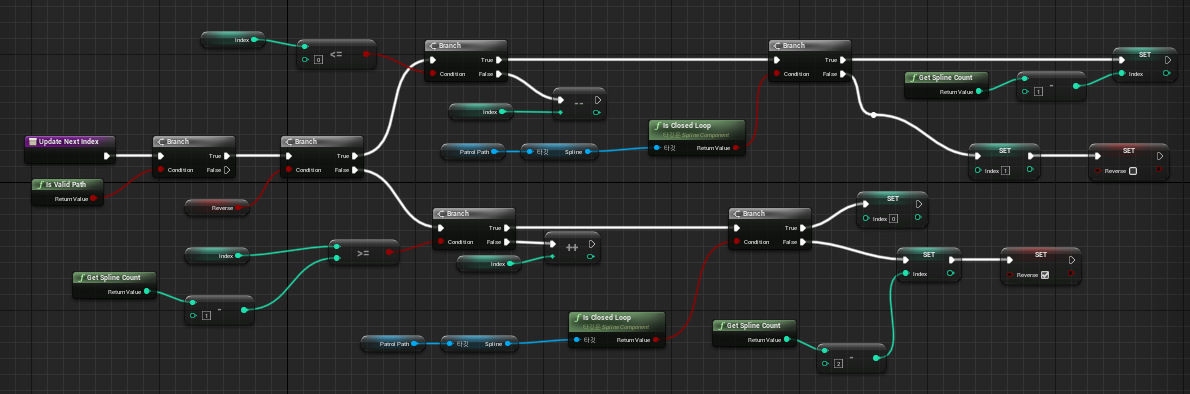The image size is (1190, 394).
Task: Select the reroute knot on the white exec wire
Action: click(874, 115)
